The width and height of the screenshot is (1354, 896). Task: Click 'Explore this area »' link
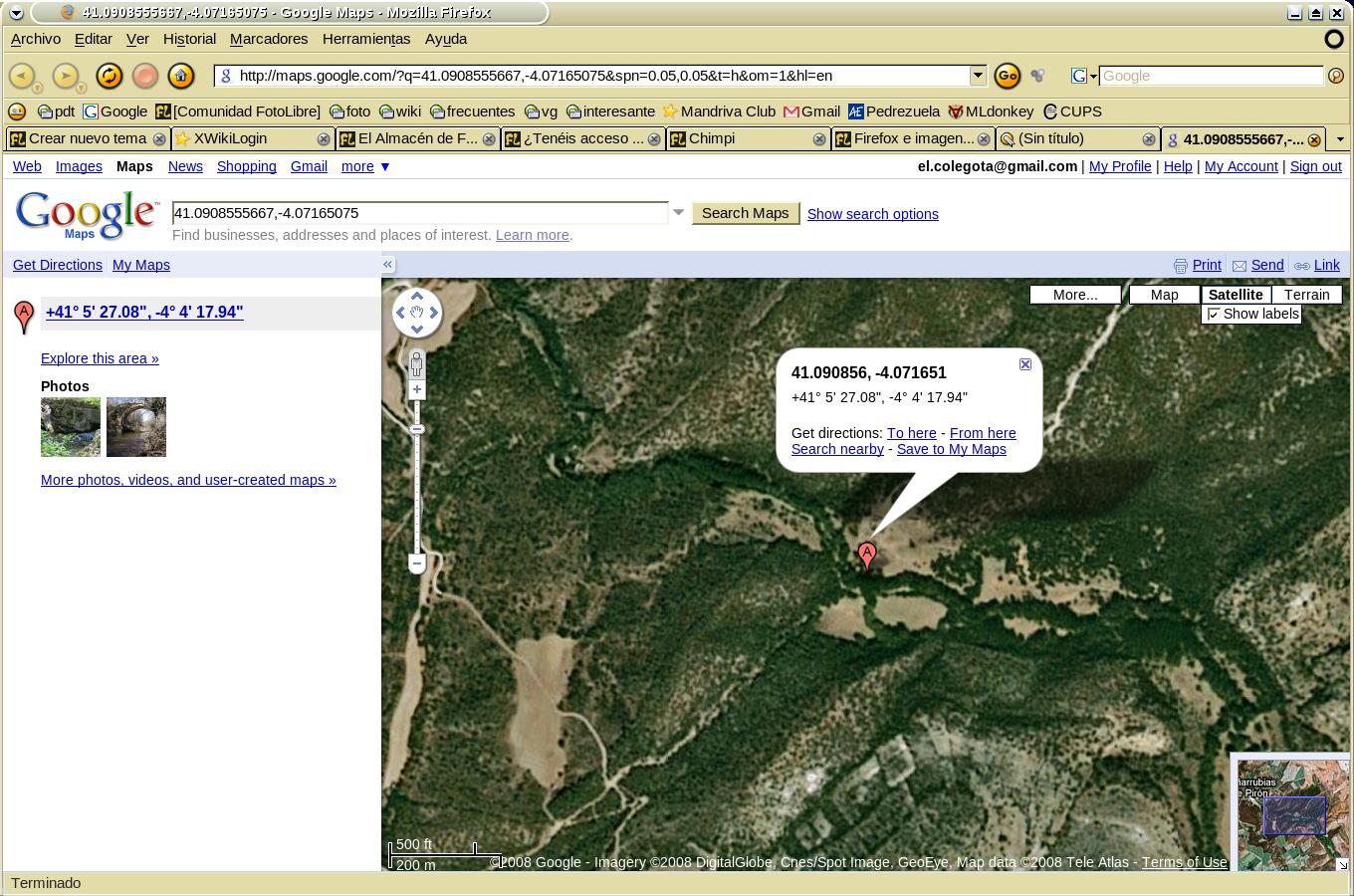click(x=100, y=358)
